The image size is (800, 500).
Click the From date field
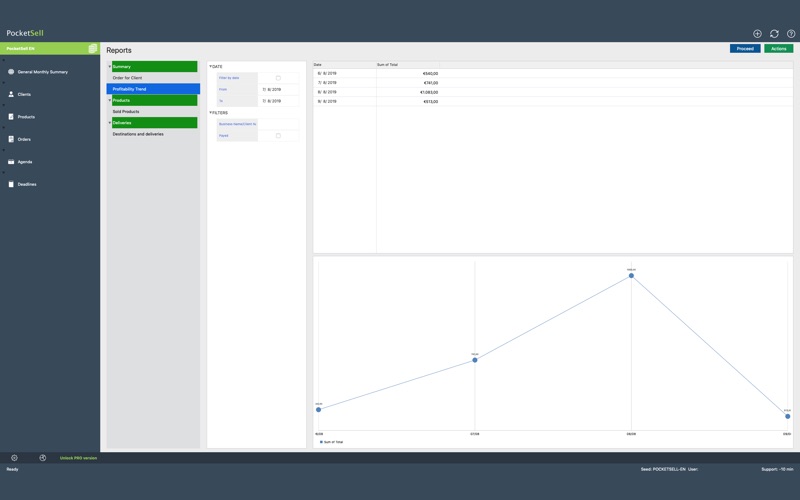pos(278,89)
